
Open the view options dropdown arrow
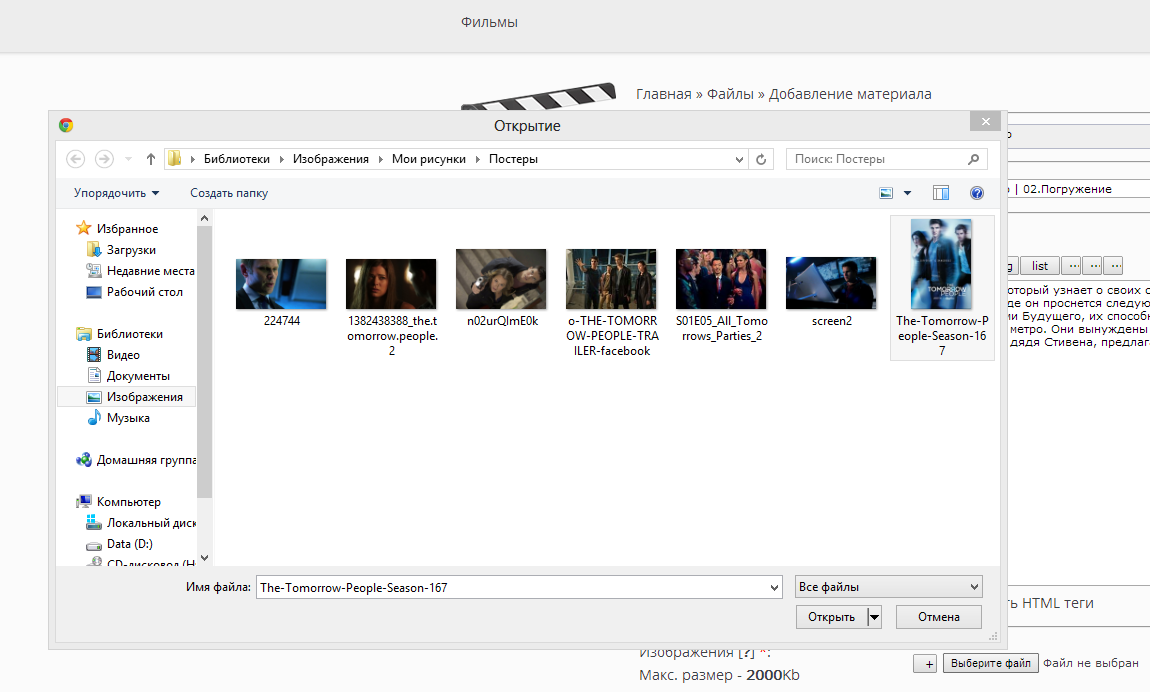point(907,193)
